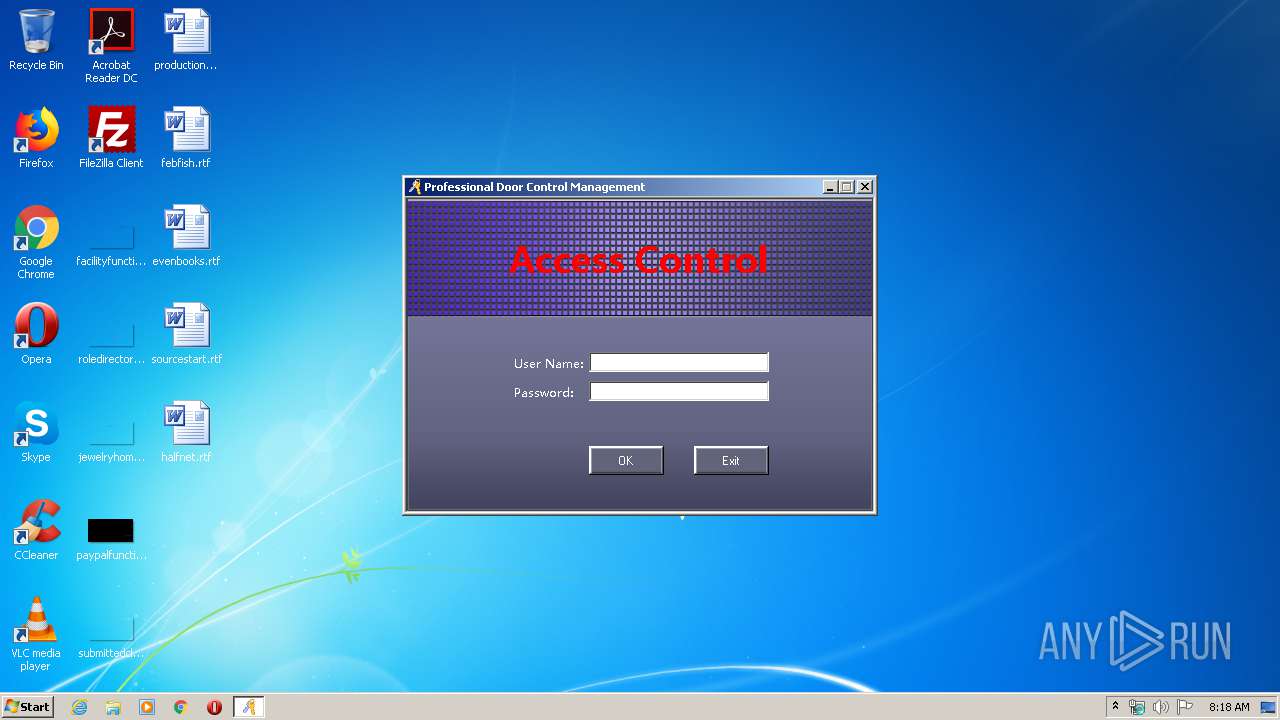
Task: Select the Google Chrome desktop shortcut
Action: [x=36, y=242]
